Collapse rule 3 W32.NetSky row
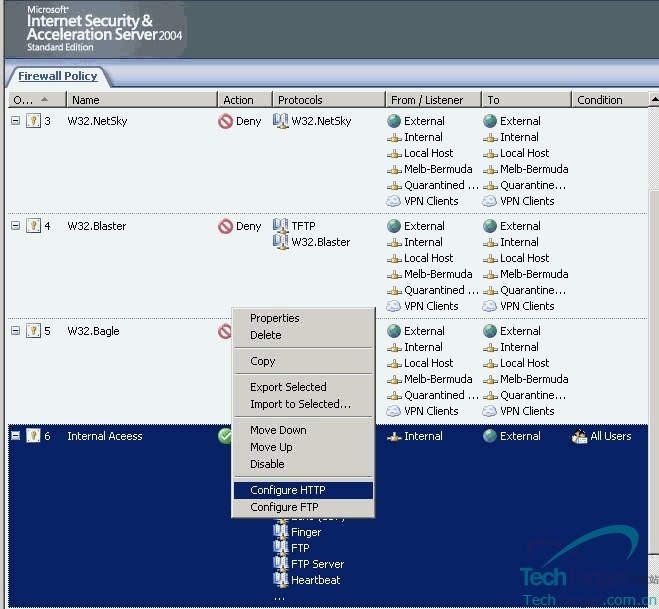659x609 pixels. click(x=15, y=121)
